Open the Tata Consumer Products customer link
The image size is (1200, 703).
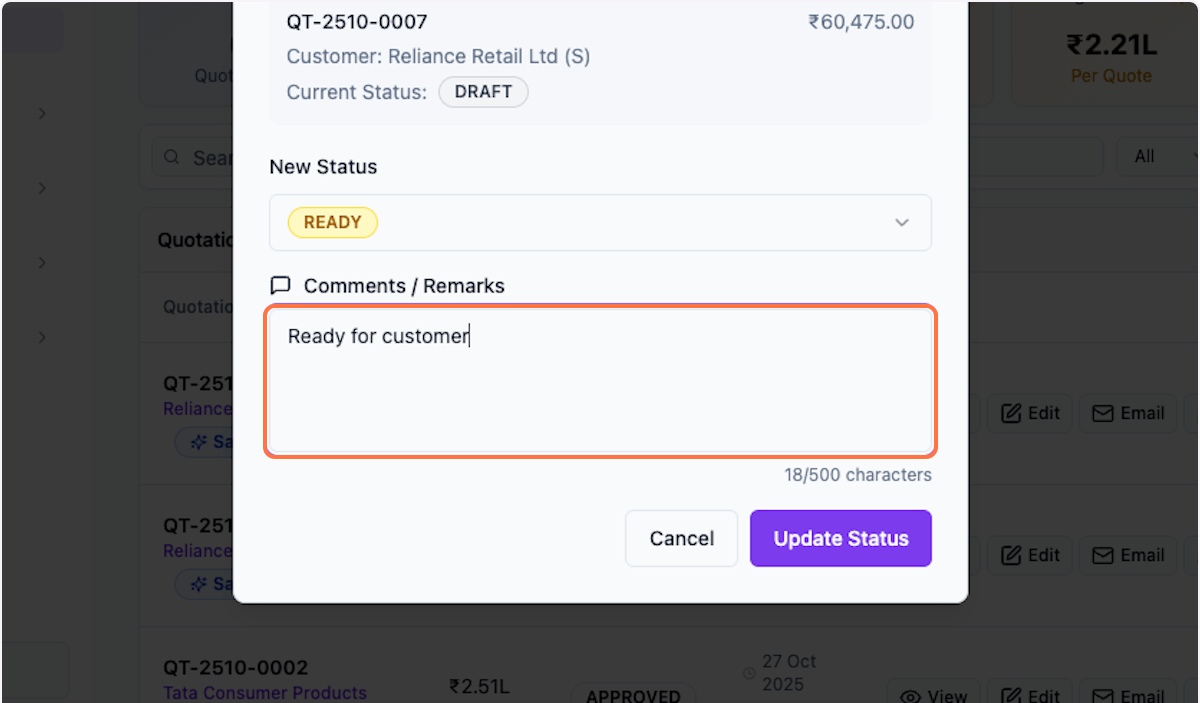[x=265, y=692]
